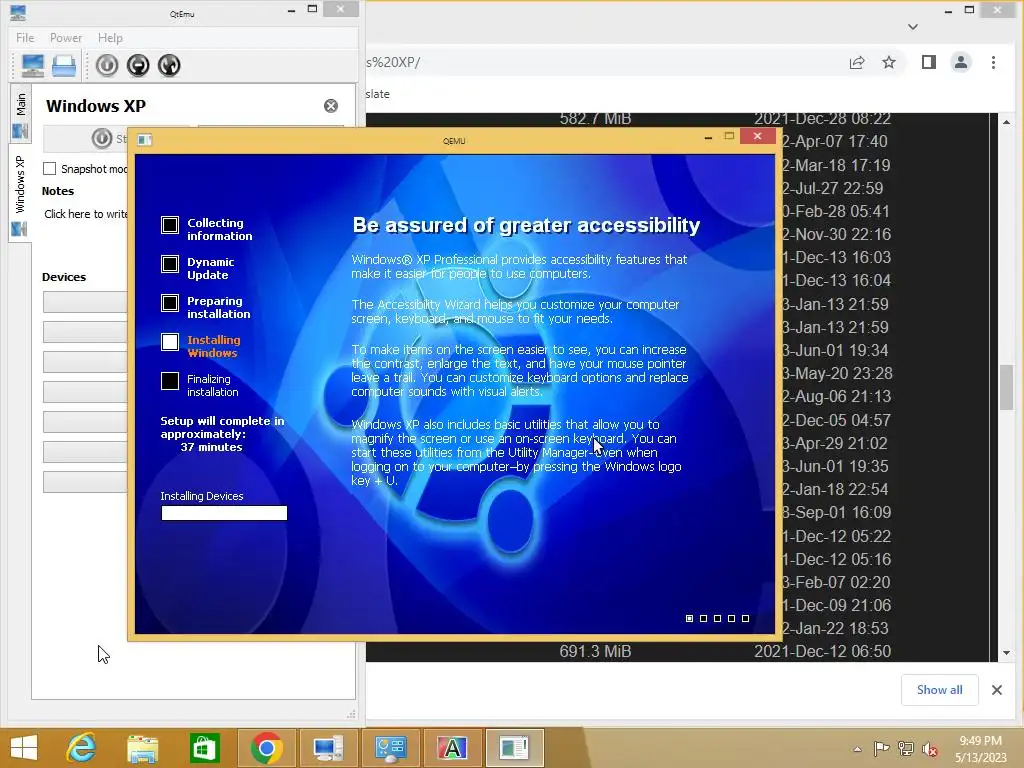Click the 'Click here to write' notes field
This screenshot has width=1024, height=768.
click(x=86, y=214)
